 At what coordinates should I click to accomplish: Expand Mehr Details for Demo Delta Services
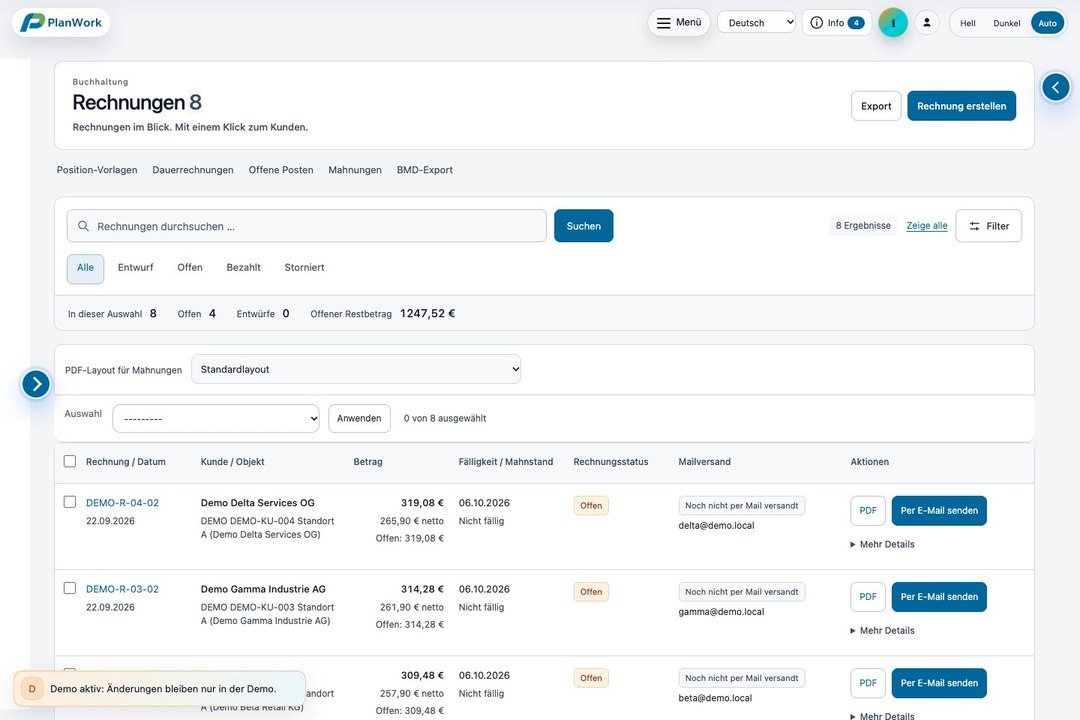[x=882, y=544]
